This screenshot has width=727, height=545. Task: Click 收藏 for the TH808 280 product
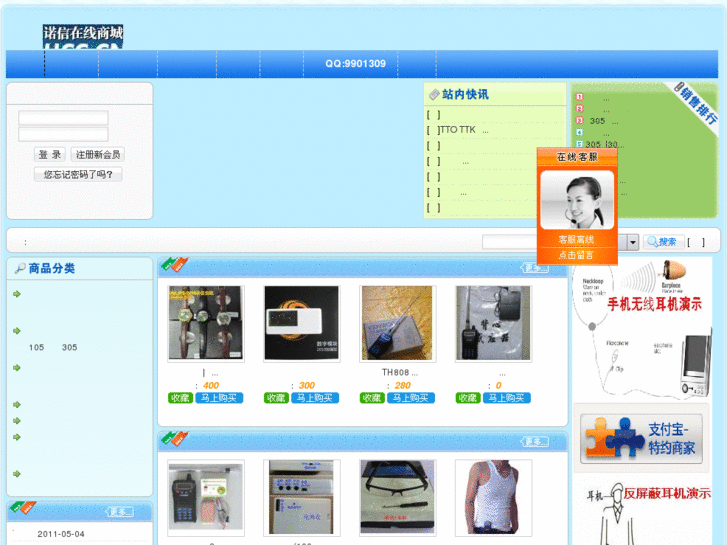coord(372,398)
